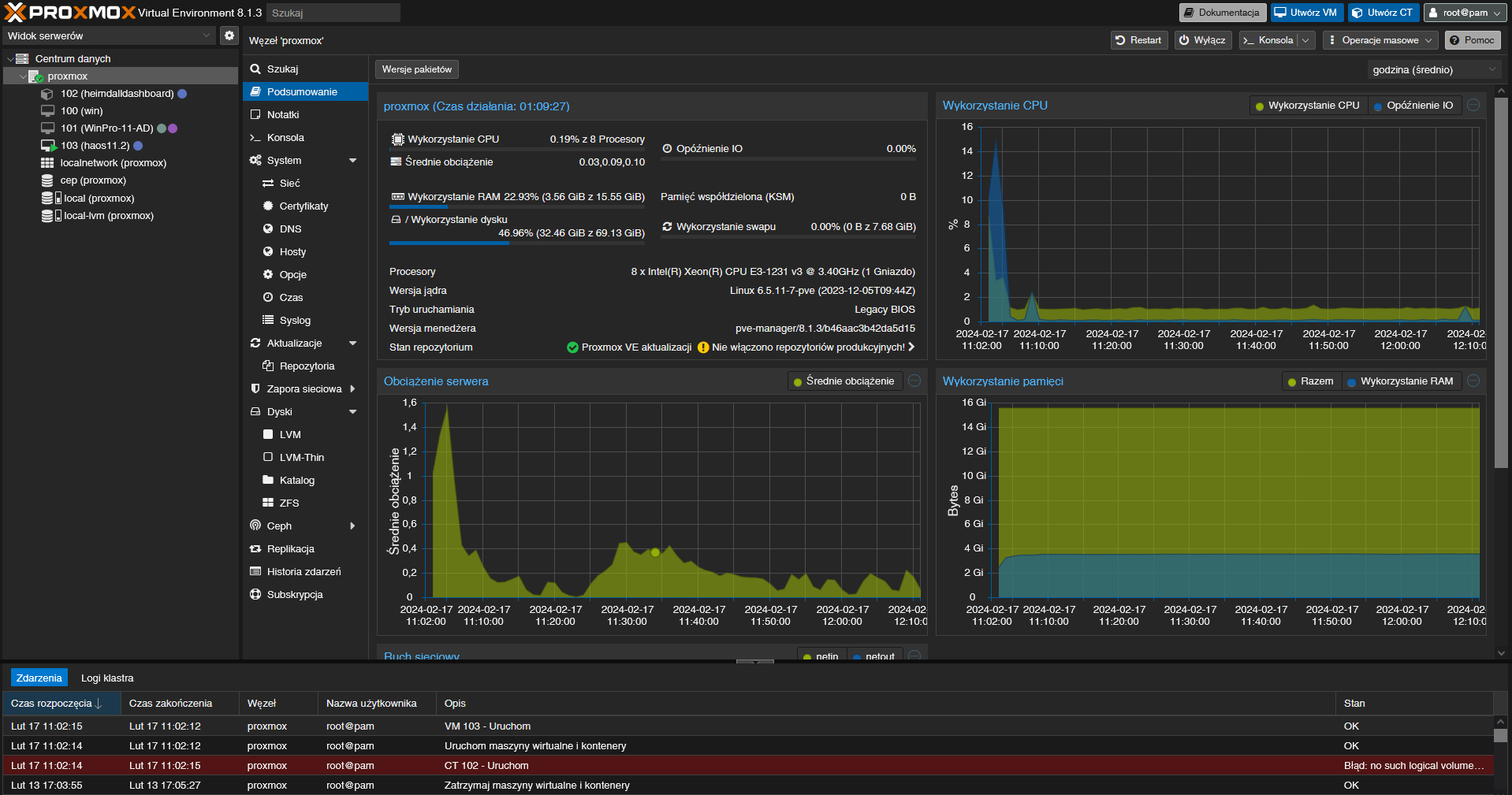Select Notatki in the node menu
Viewport: 1512px width, 795px height.
[283, 115]
